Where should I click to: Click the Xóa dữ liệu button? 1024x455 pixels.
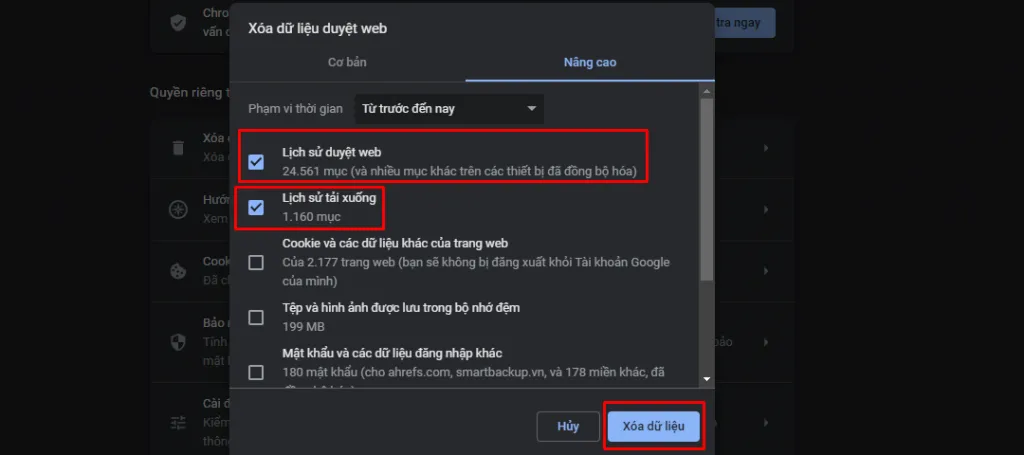pos(654,426)
